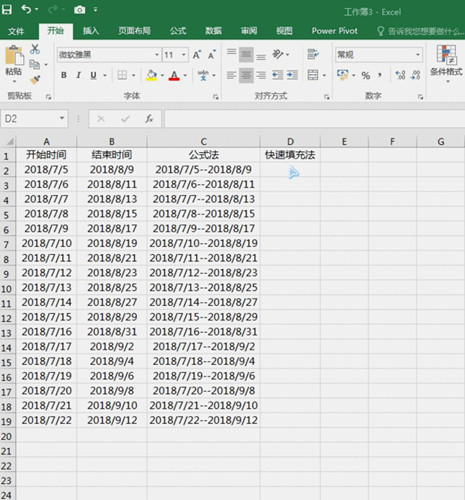Viewport: 465px width, 500px height.
Task: Toggle Underline formatting
Action: click(x=94, y=75)
